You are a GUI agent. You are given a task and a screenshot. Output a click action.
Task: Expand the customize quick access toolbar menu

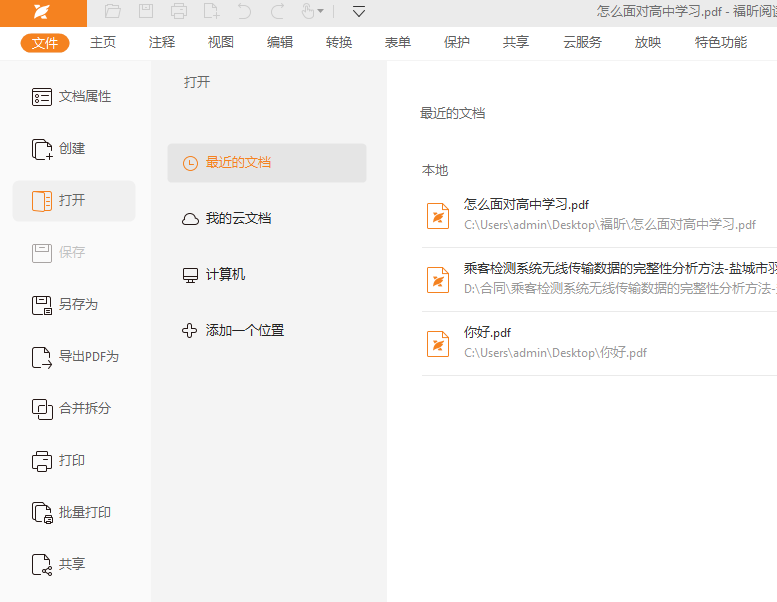click(x=359, y=12)
